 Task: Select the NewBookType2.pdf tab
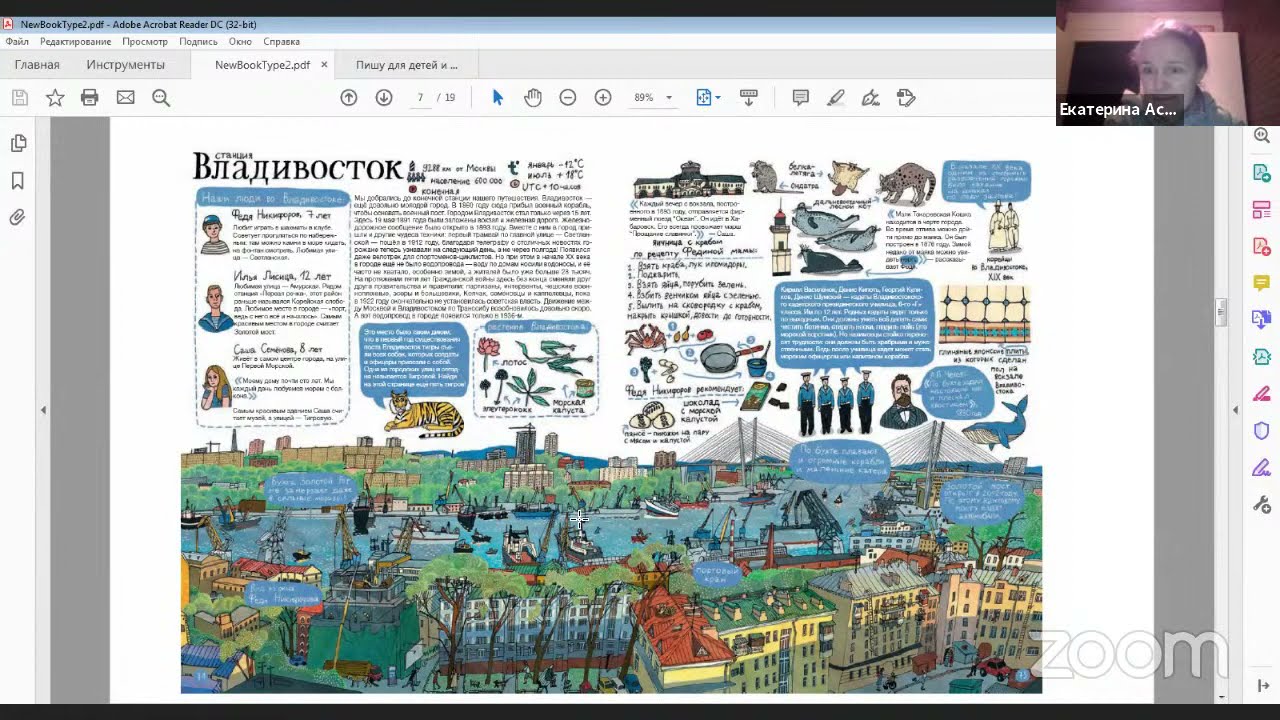coord(262,65)
